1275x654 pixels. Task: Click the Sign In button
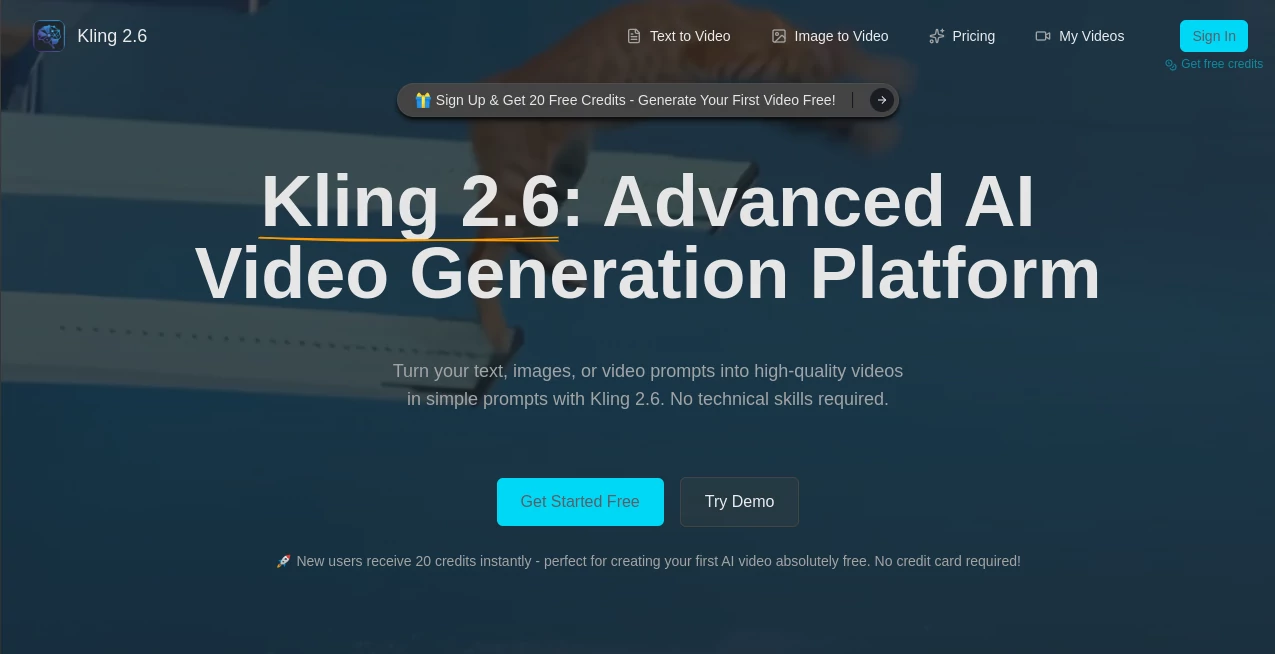coord(1214,36)
